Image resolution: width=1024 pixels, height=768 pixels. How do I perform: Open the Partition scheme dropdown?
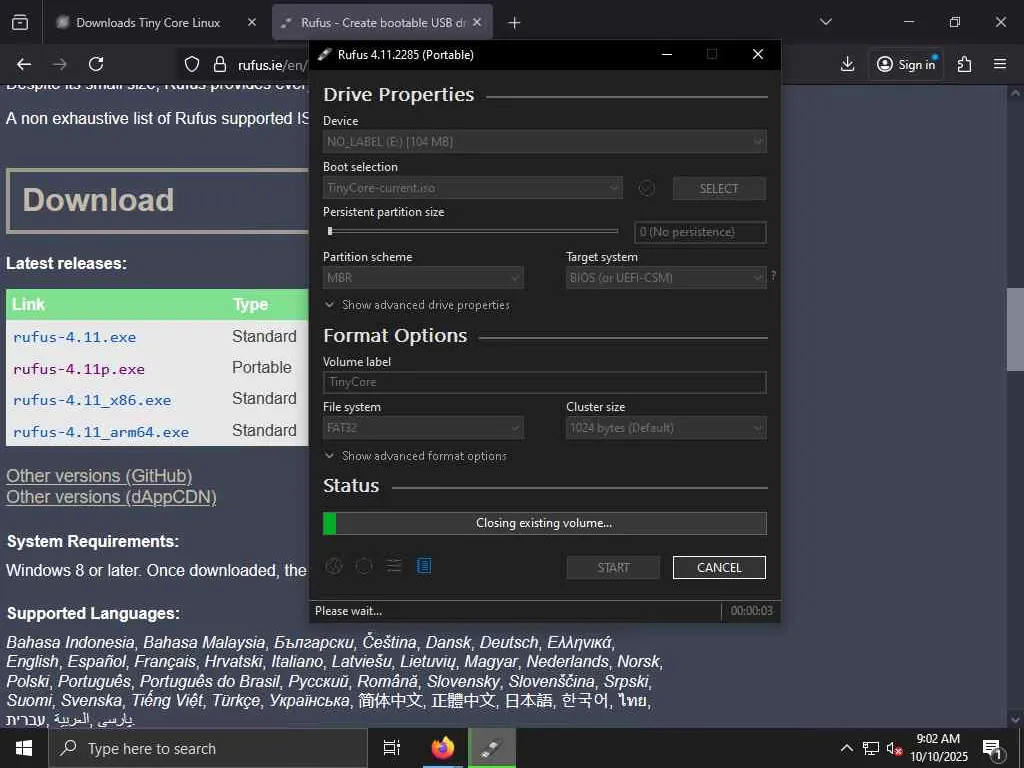[x=423, y=278]
